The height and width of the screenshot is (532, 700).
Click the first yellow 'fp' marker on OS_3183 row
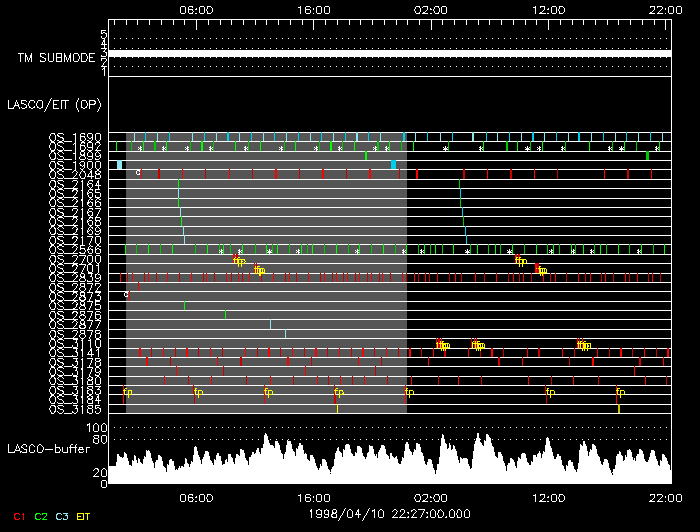(x=127, y=392)
